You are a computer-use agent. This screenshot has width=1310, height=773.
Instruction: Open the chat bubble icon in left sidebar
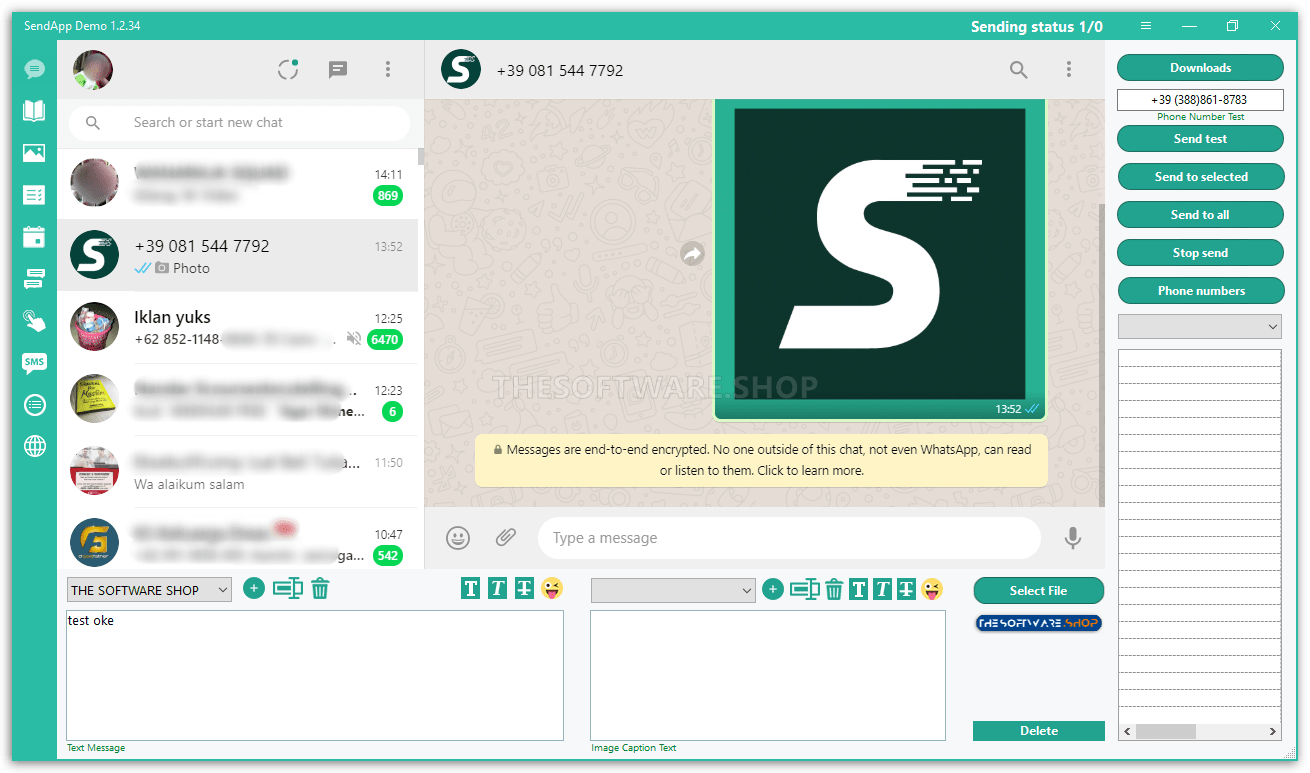pos(35,69)
